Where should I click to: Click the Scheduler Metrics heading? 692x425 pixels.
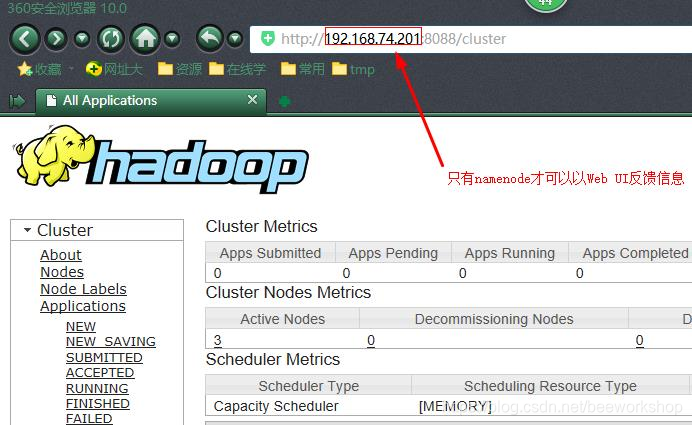[x=273, y=360]
